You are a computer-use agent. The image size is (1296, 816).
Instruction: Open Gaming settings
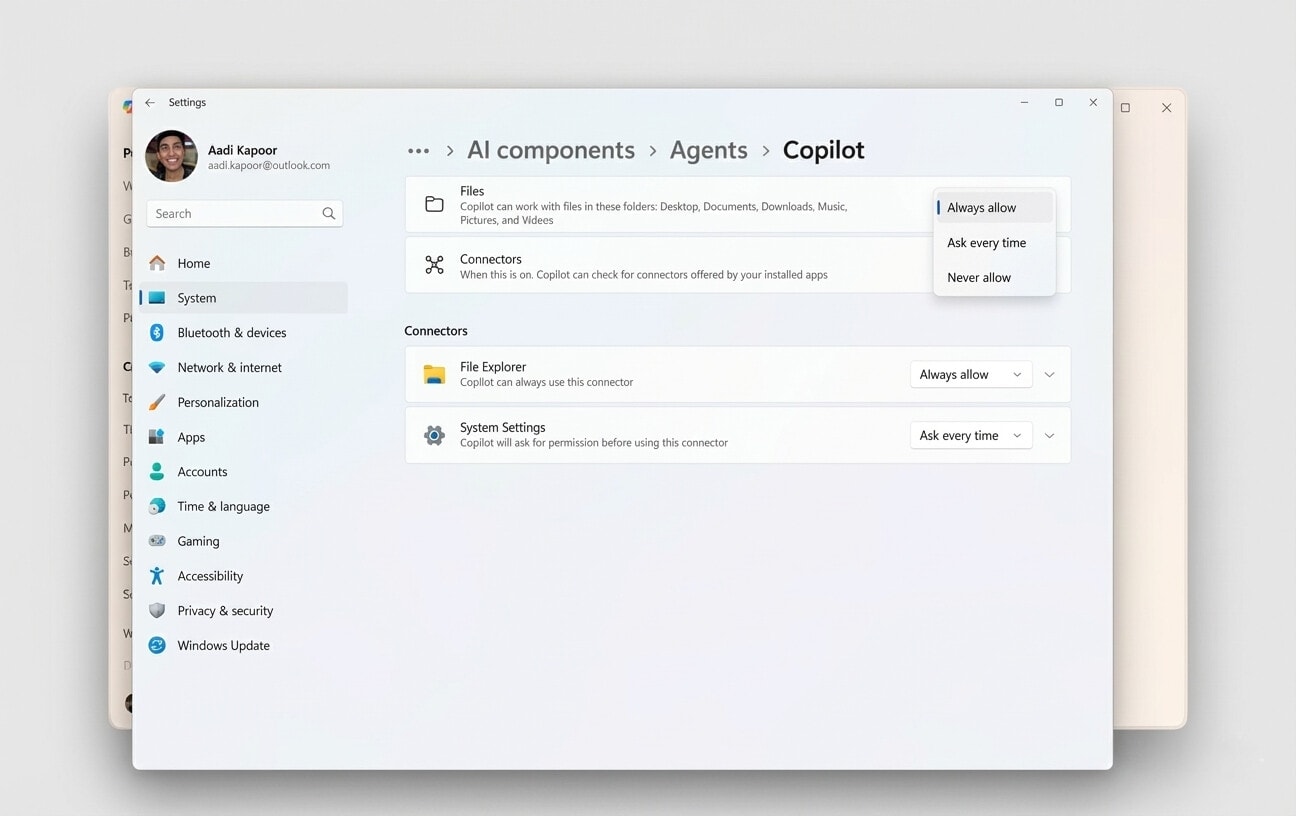(198, 541)
